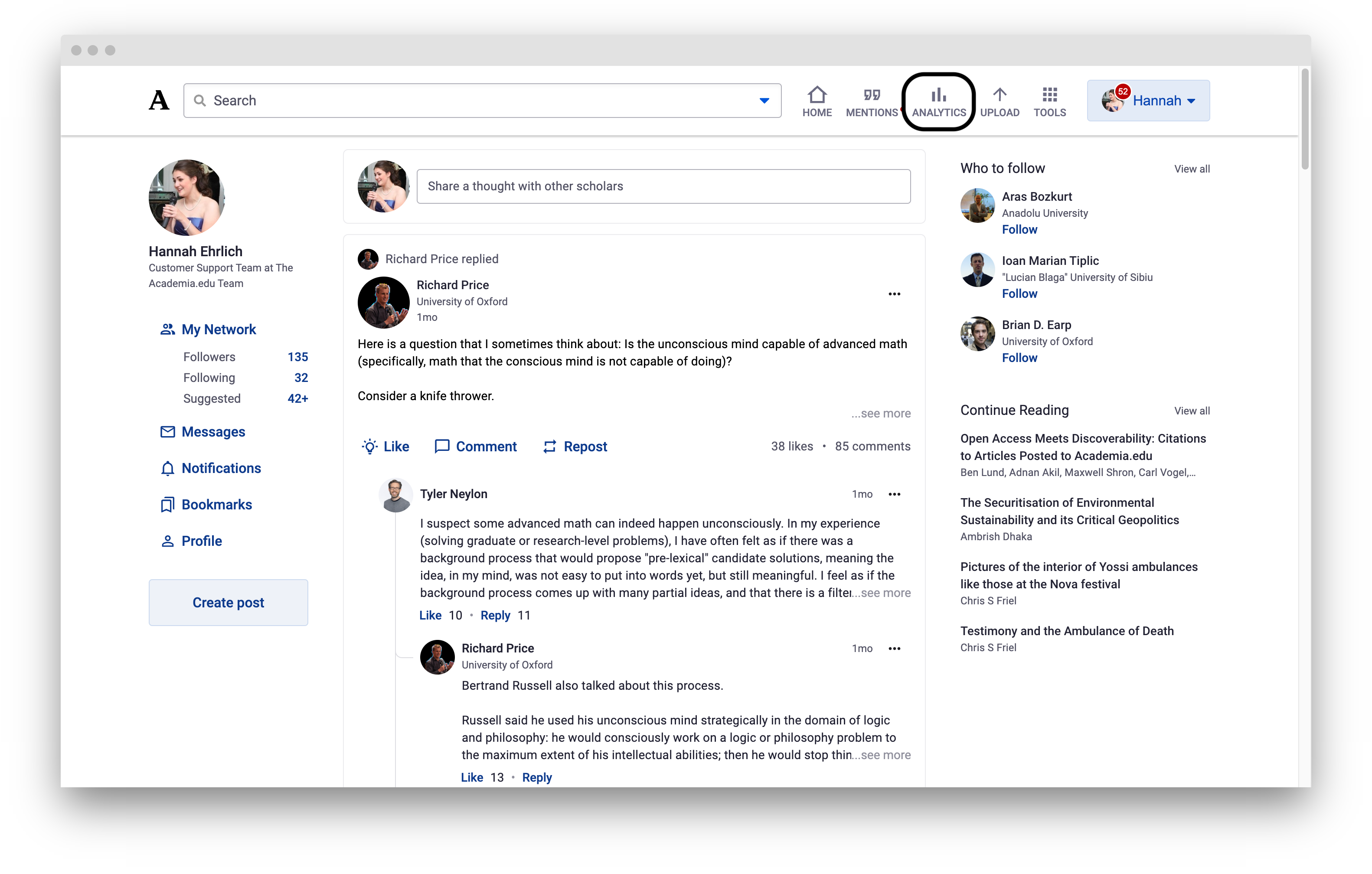1372x874 pixels.
Task: Follow Aras Bozkurt
Action: tap(1019, 230)
